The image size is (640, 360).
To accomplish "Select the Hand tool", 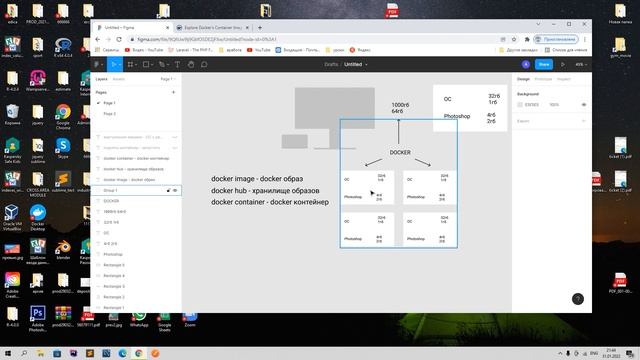I will click(x=191, y=64).
